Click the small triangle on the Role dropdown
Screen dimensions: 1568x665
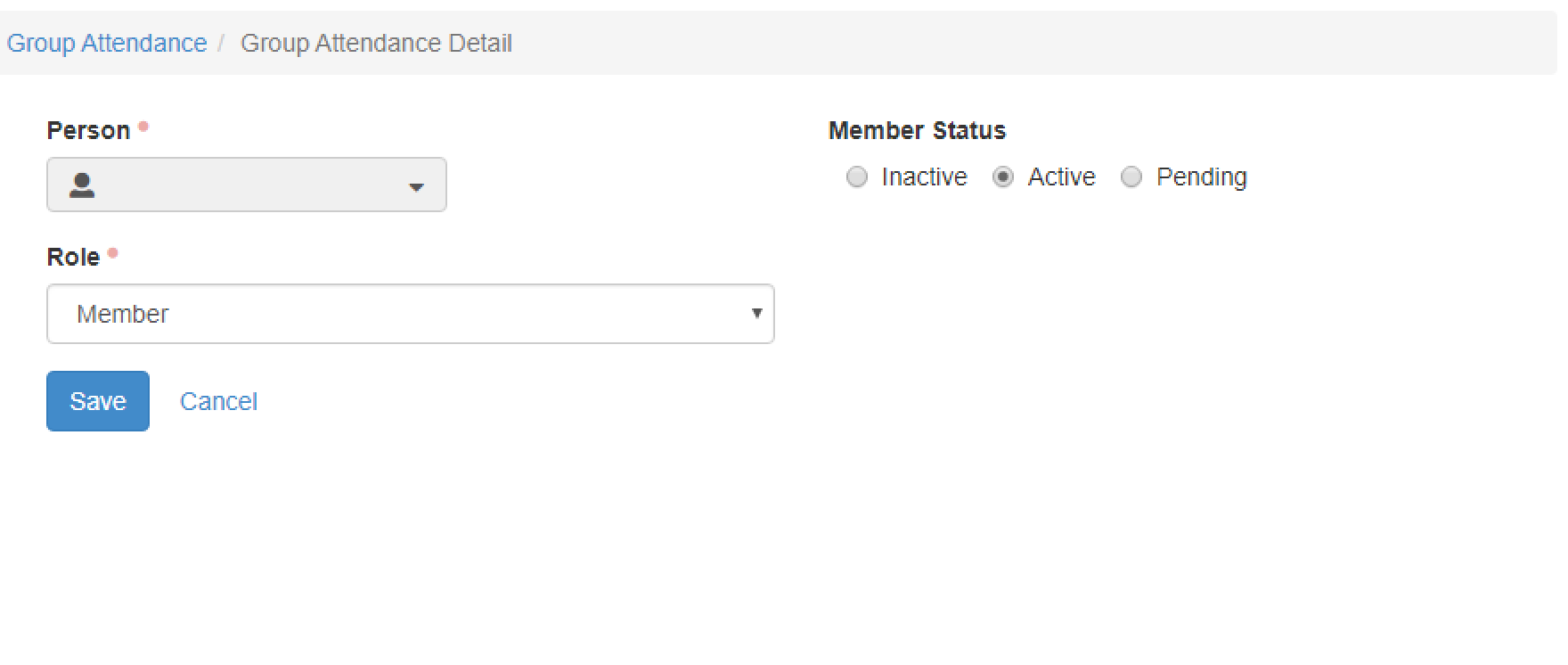pyautogui.click(x=757, y=313)
